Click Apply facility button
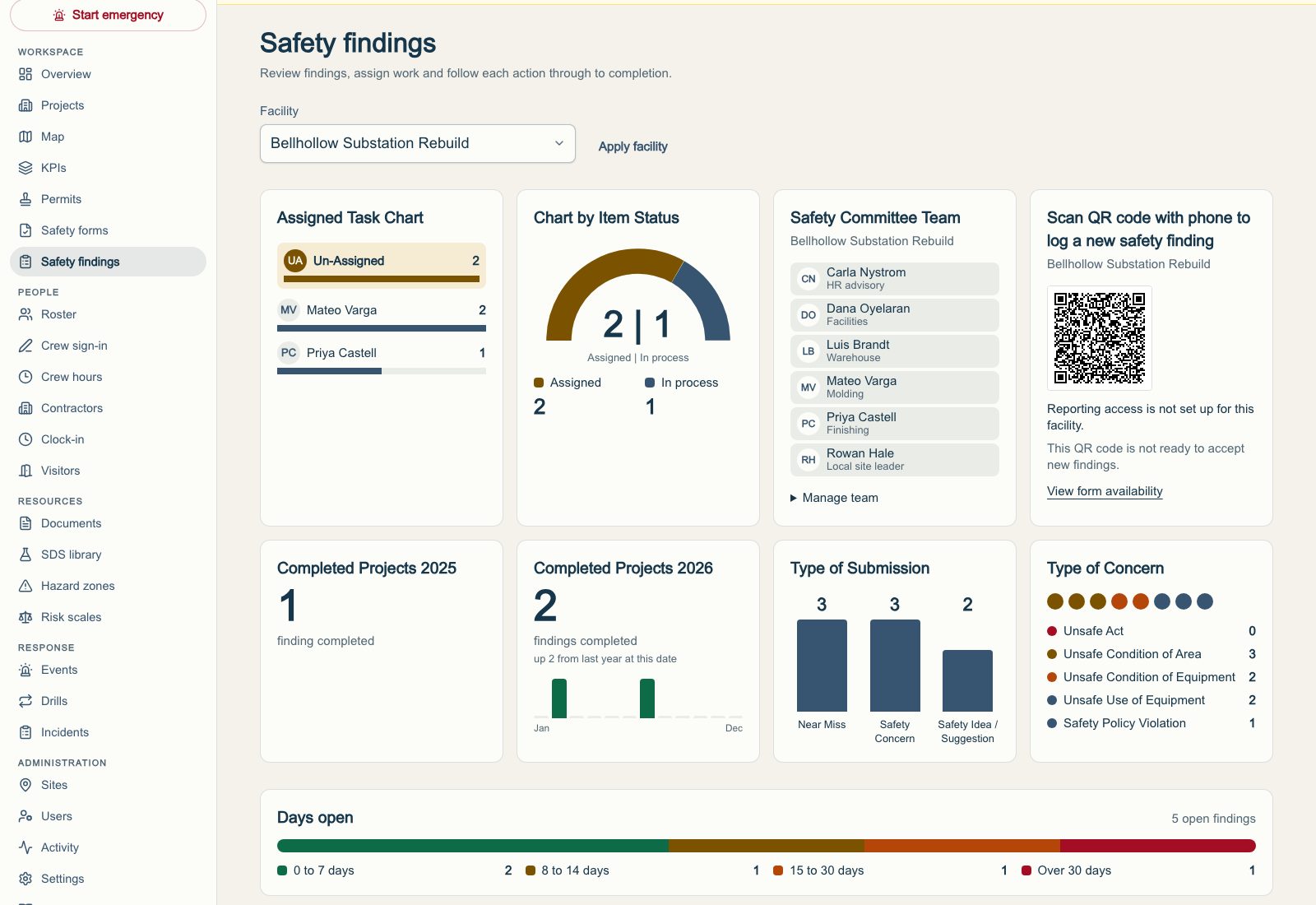 click(x=633, y=146)
